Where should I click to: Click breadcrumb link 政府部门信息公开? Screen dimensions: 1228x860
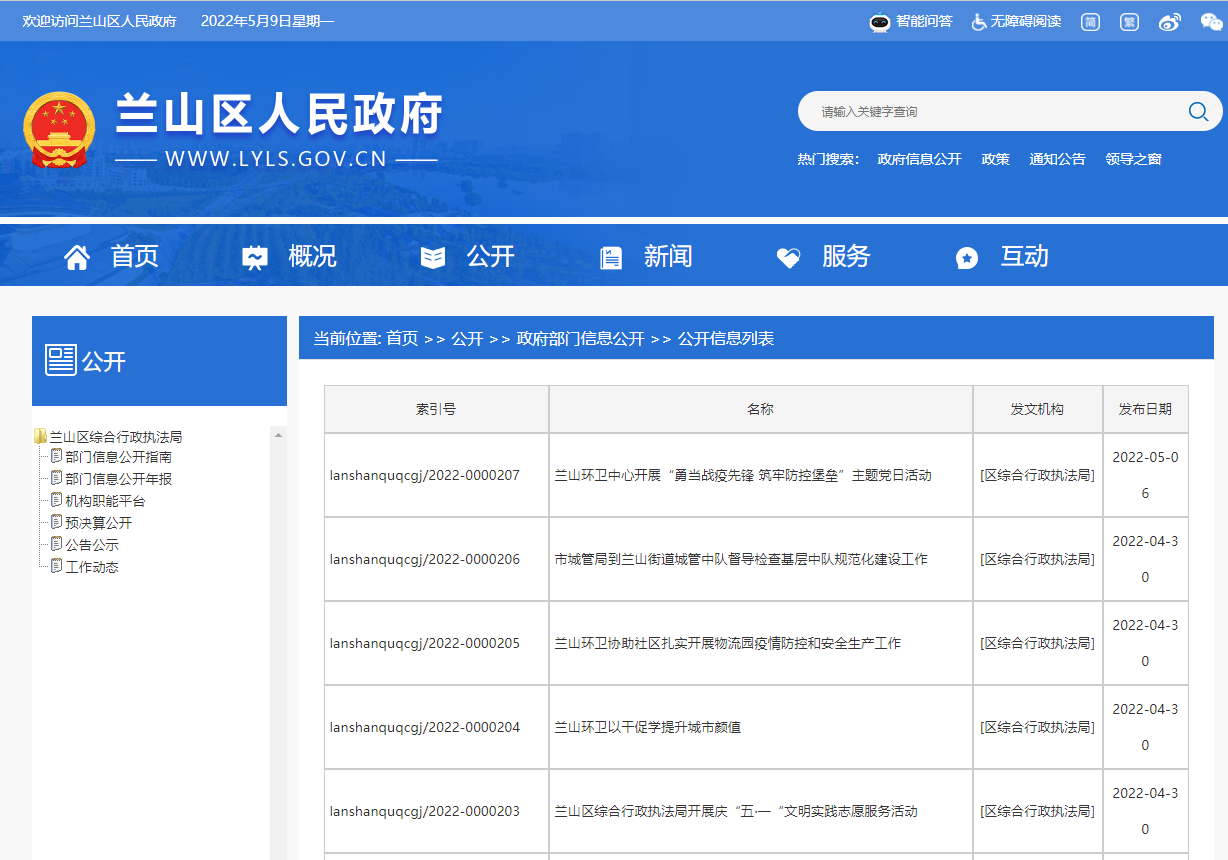(580, 339)
